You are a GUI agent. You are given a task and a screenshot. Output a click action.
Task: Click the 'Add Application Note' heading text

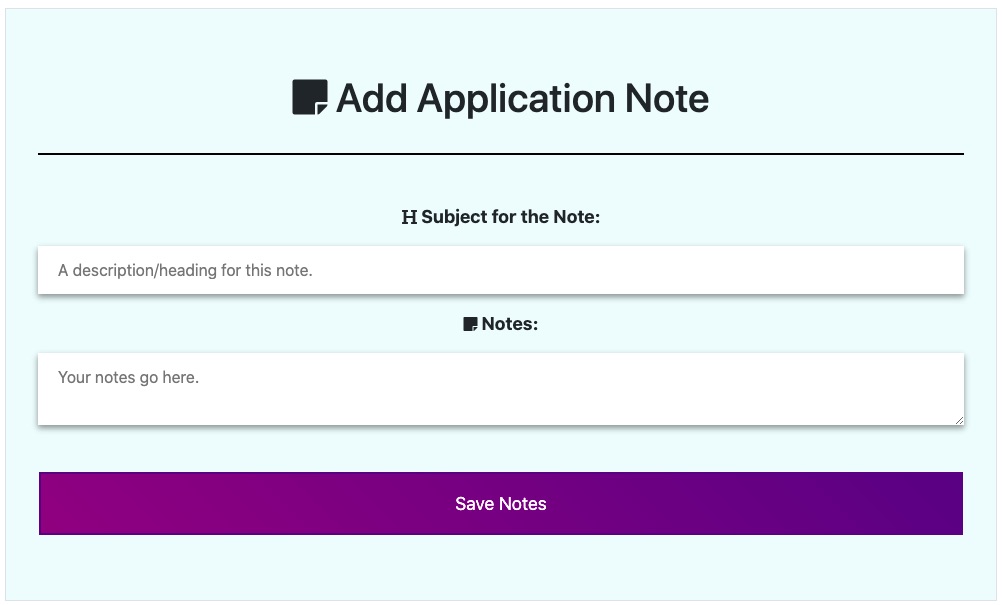[x=522, y=98]
